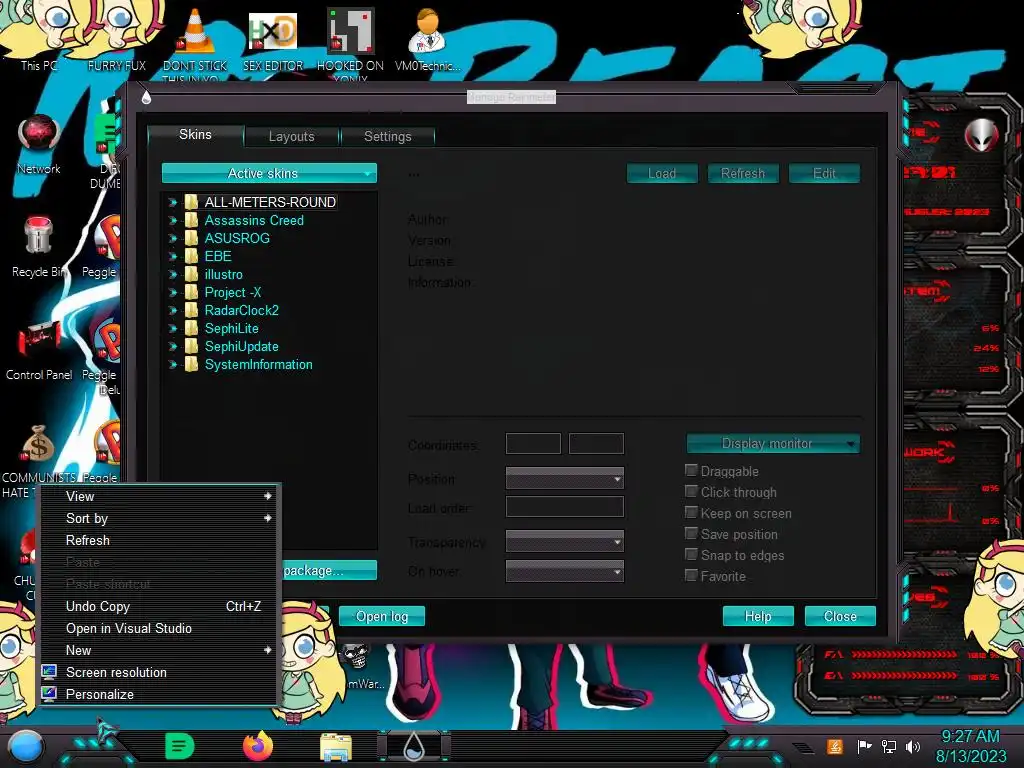Open the HOOKED ON XONIX desktop icon
This screenshot has height=768, width=1024.
[350, 33]
